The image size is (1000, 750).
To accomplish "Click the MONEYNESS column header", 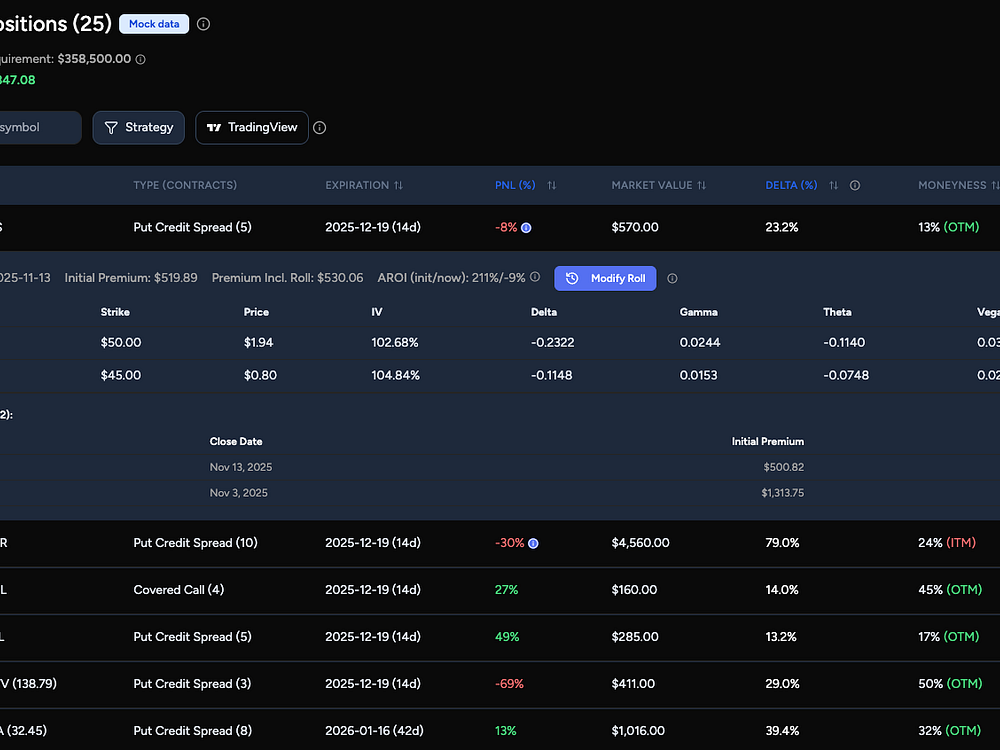I will pos(952,185).
